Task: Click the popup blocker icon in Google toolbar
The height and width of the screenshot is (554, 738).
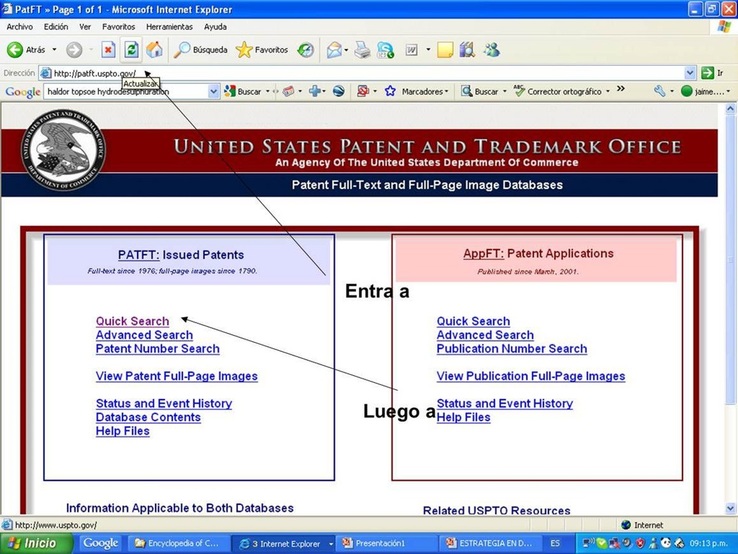Action: [363, 91]
